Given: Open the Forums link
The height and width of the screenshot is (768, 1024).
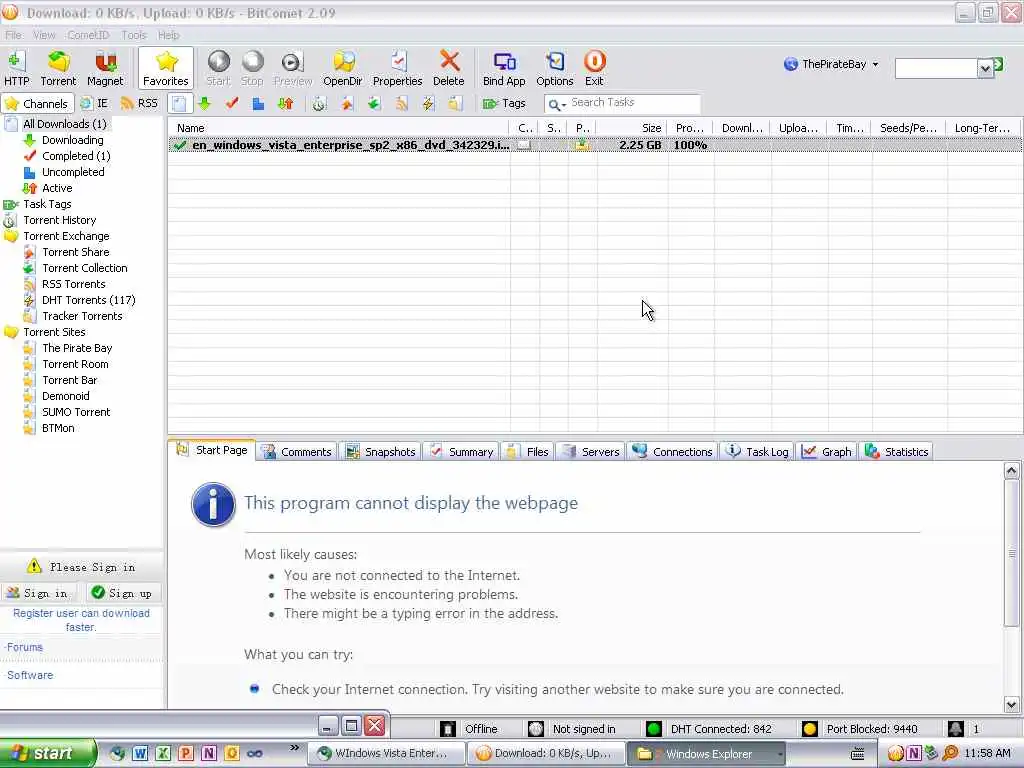Looking at the screenshot, I should coord(24,647).
